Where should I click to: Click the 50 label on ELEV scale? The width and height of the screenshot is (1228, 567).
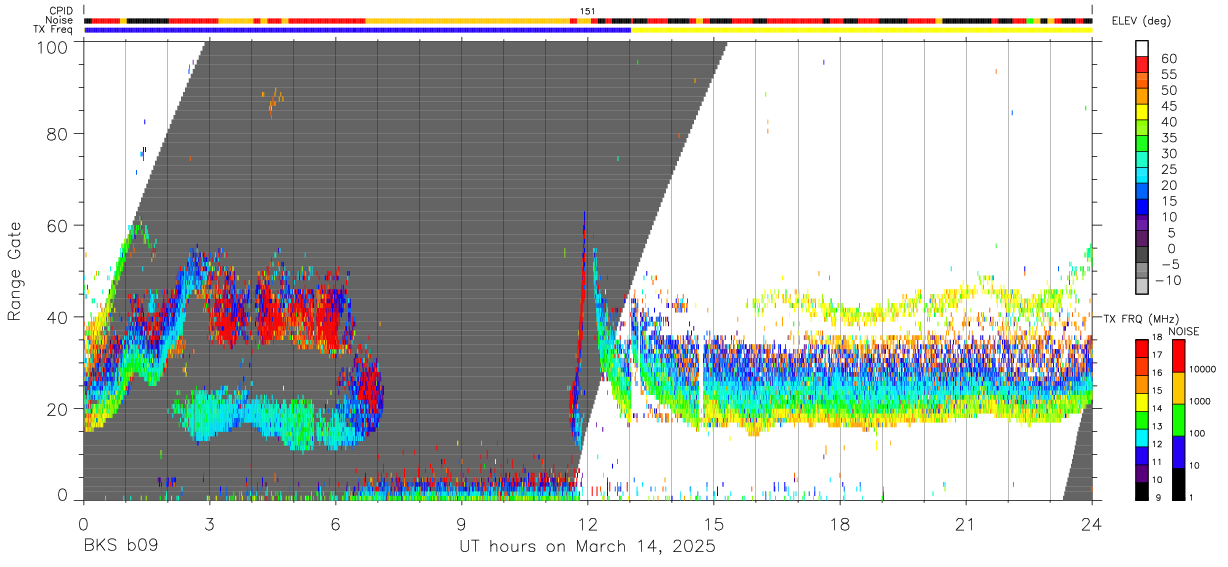(1170, 91)
